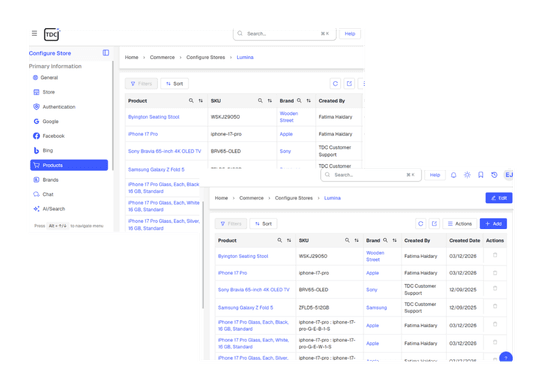
Task: Click action icon for BRV65-OLED row
Action: (495, 289)
